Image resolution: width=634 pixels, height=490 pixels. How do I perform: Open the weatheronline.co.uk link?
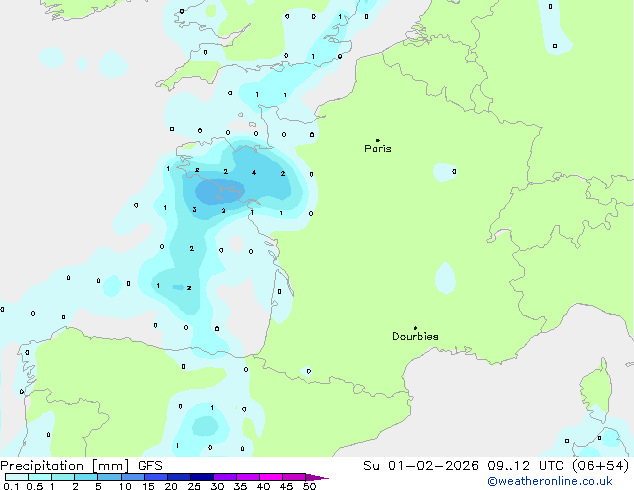(x=550, y=481)
